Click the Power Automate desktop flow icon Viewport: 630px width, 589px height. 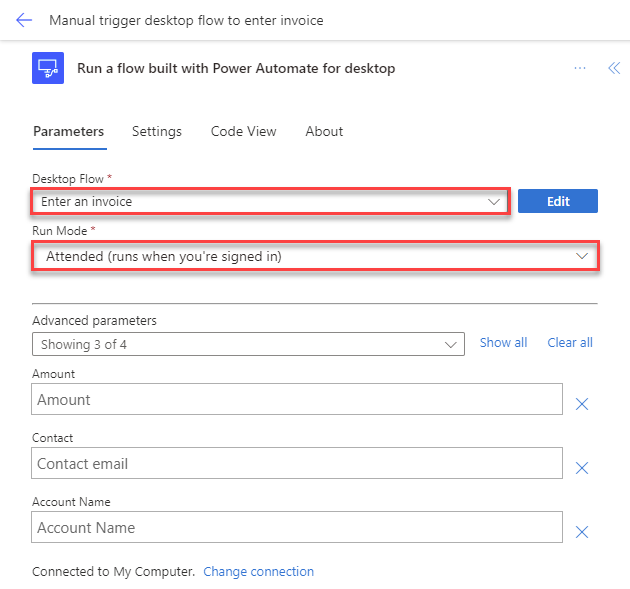pos(48,68)
